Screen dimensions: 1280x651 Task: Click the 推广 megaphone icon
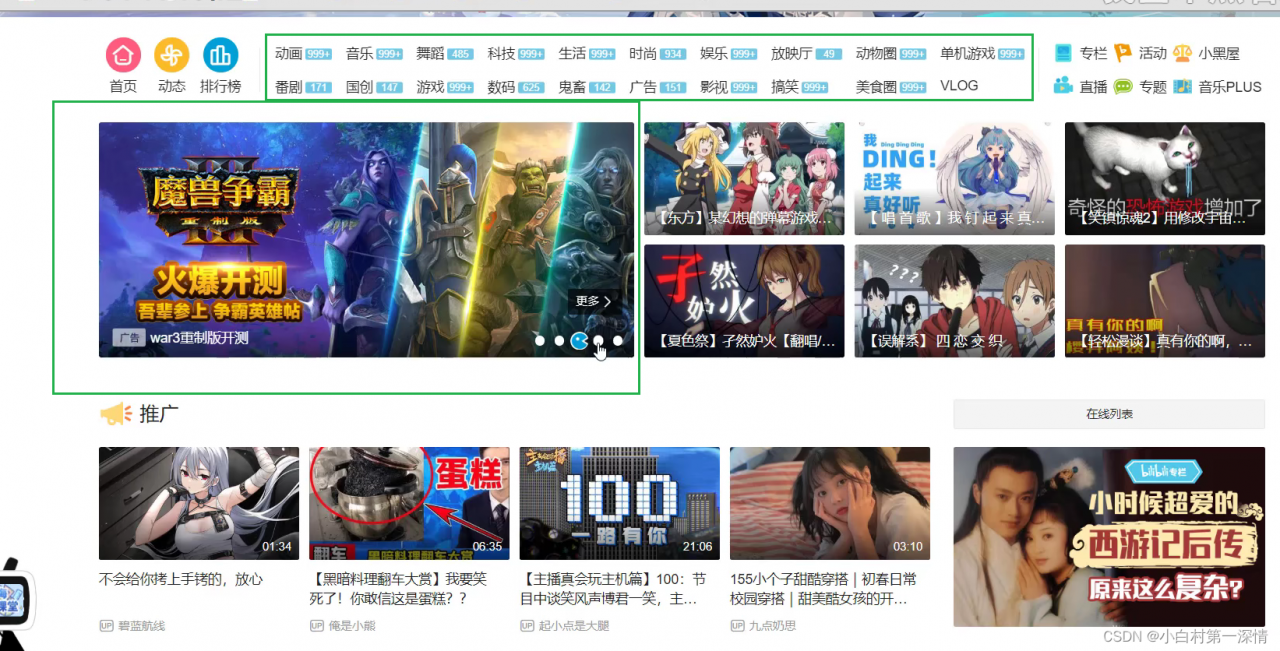[x=117, y=413]
